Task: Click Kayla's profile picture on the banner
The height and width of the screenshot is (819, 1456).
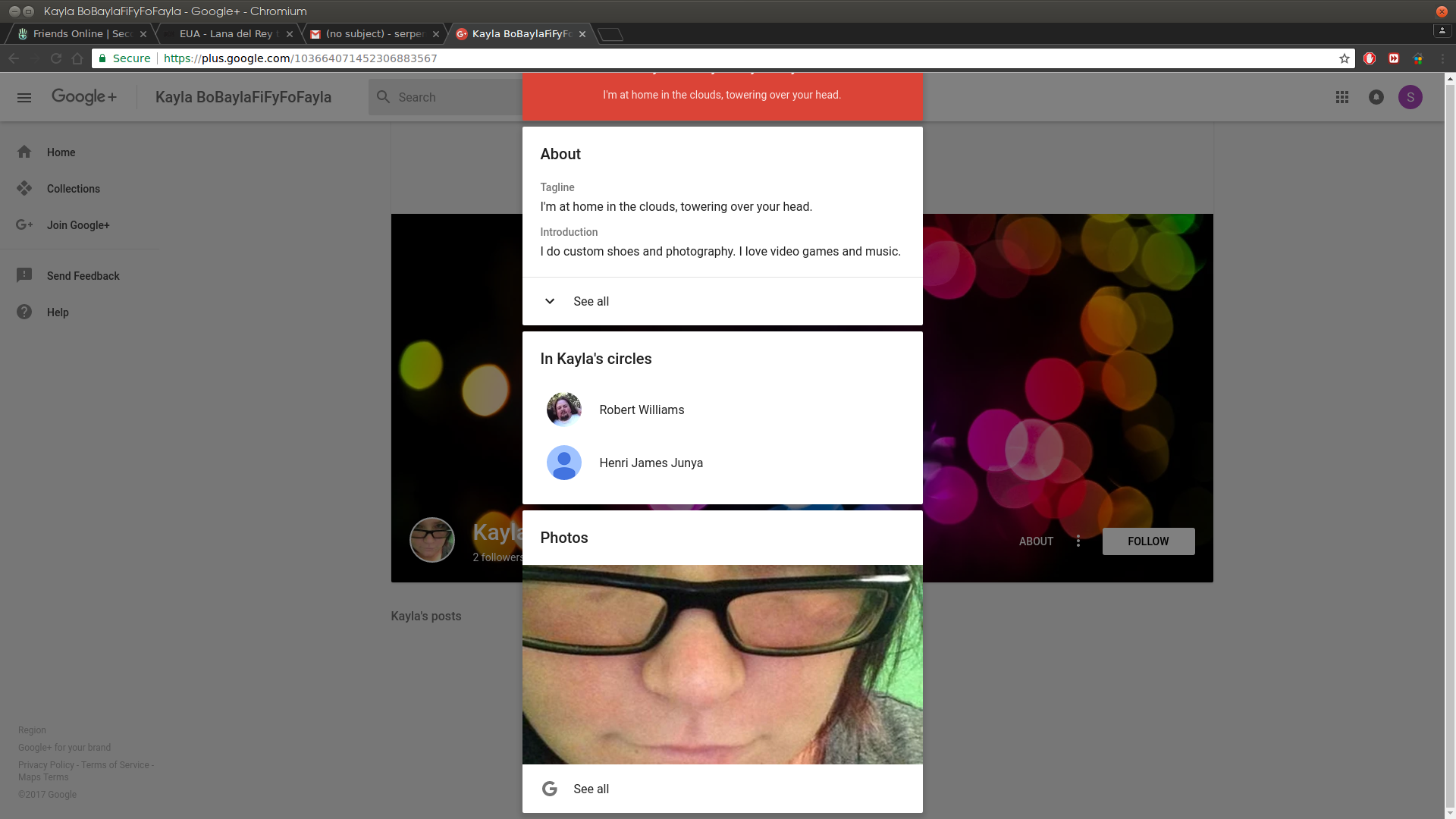Action: [x=432, y=540]
